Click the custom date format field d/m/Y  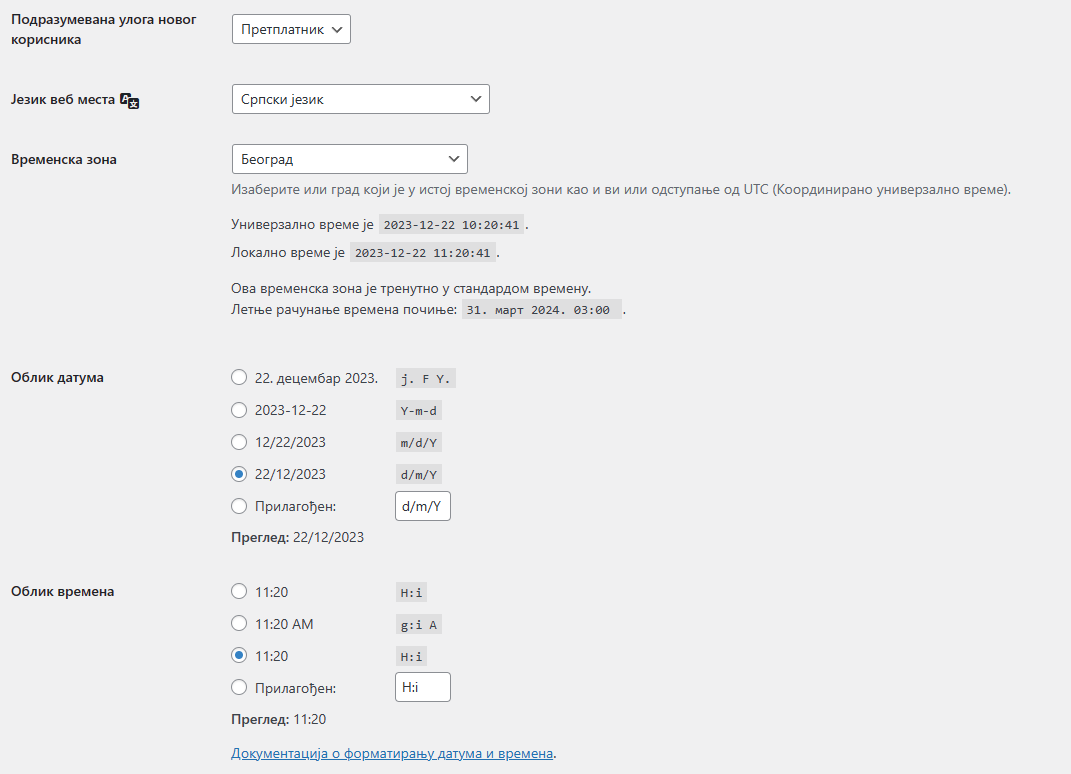click(423, 506)
